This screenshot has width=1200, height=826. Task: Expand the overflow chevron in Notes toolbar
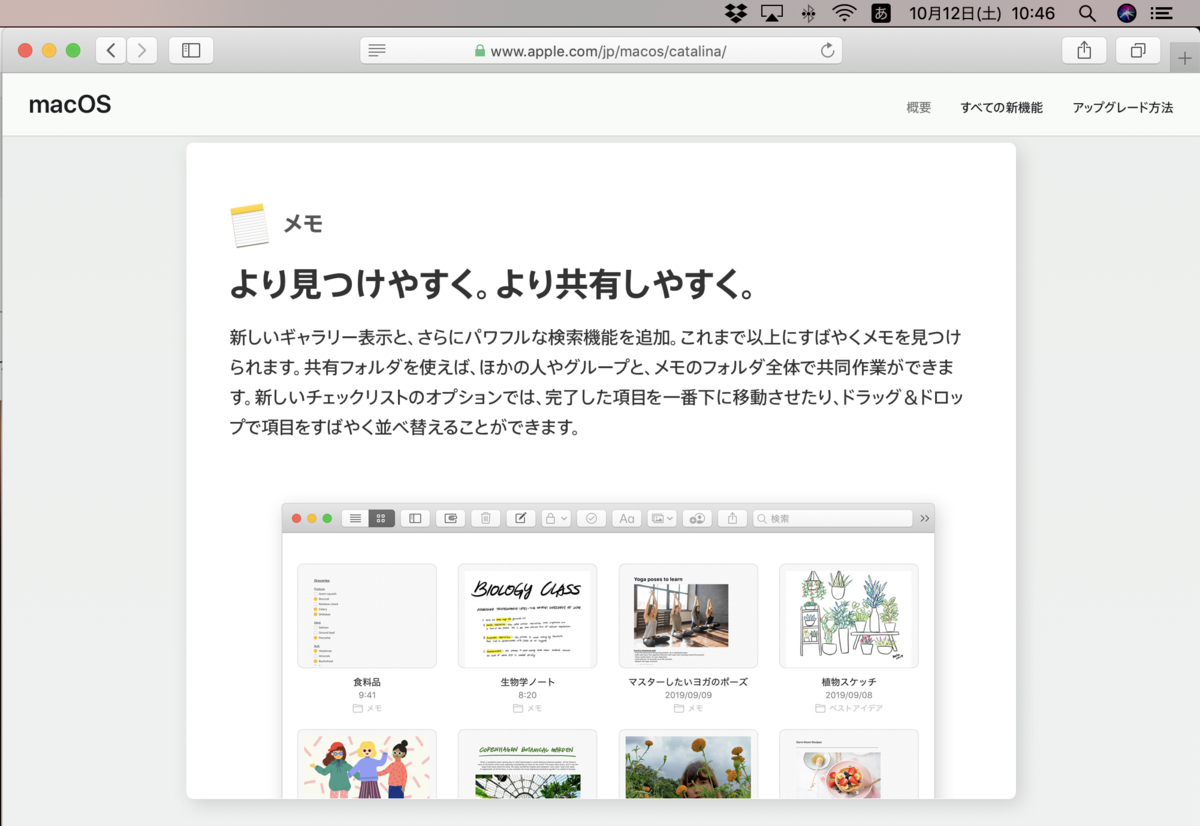[x=924, y=518]
